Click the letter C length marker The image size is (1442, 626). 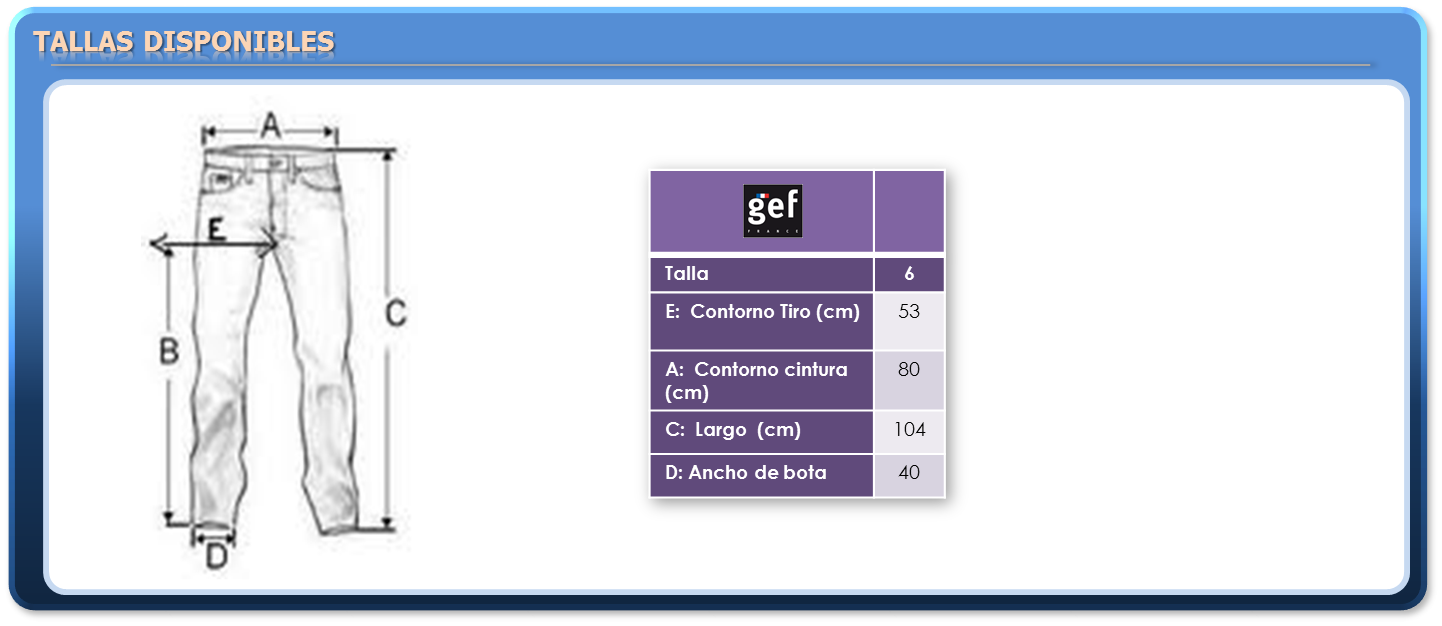coord(396,313)
